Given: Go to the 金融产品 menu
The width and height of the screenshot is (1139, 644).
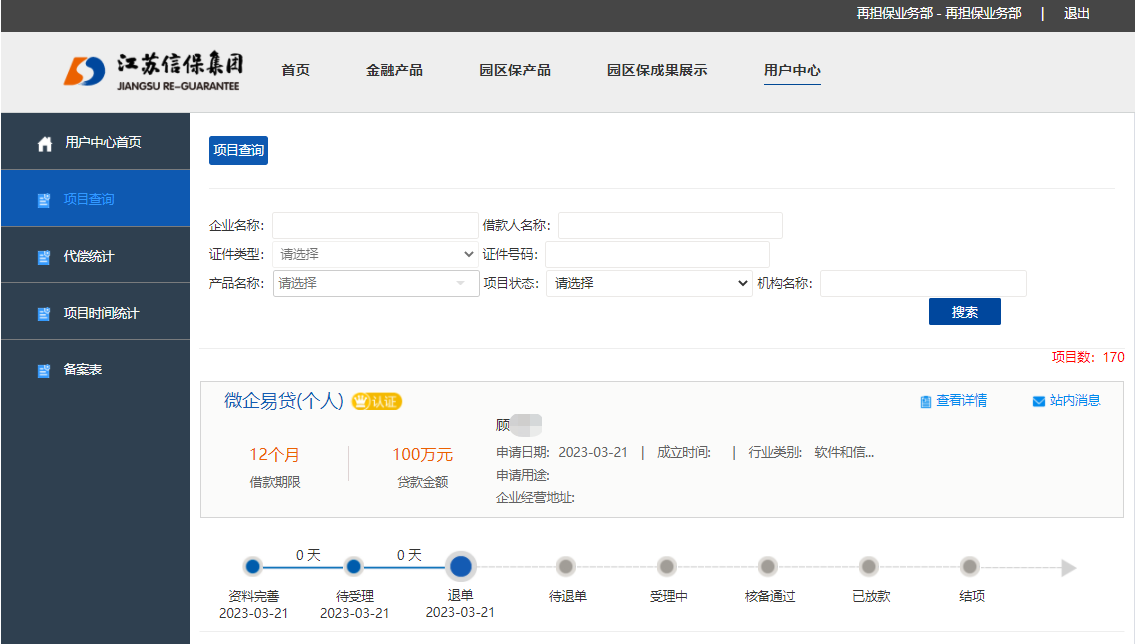Looking at the screenshot, I should tap(394, 70).
